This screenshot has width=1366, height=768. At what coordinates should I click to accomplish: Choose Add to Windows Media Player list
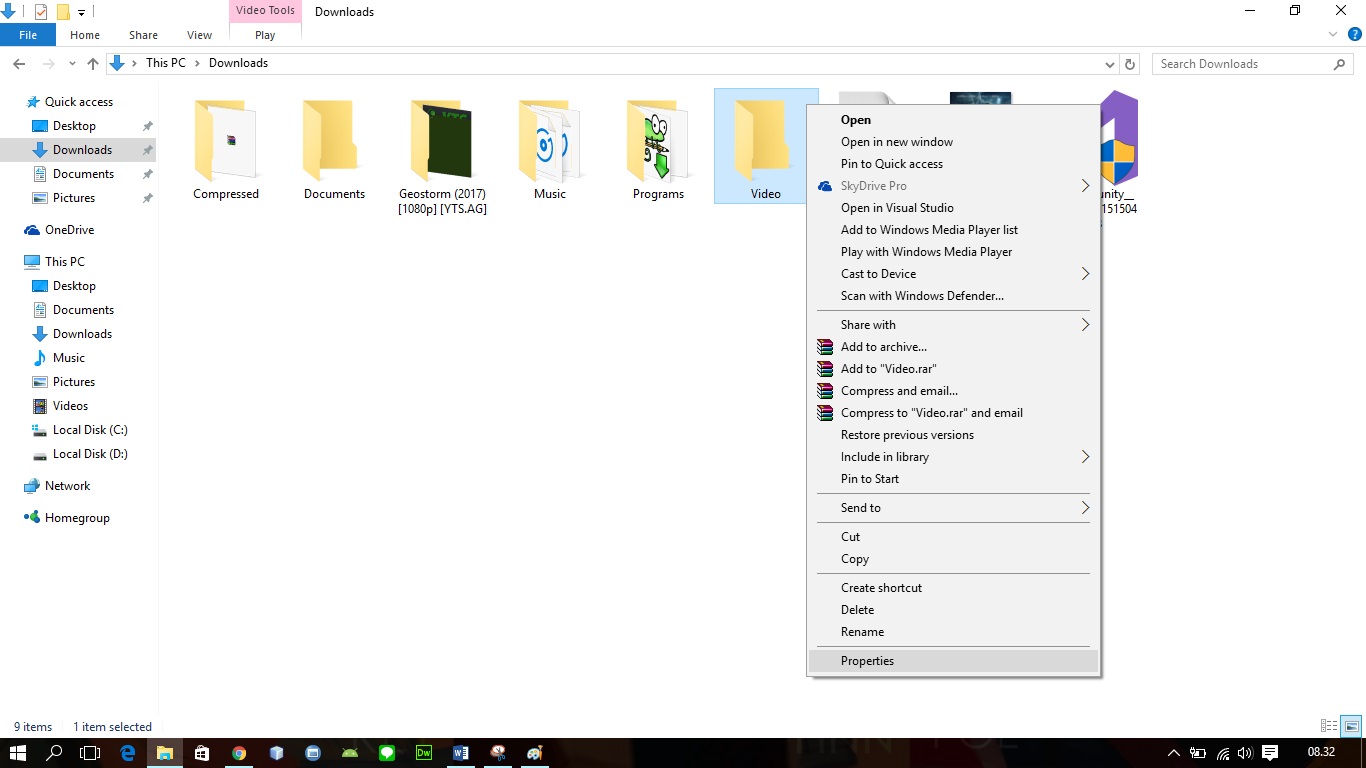[954, 230]
